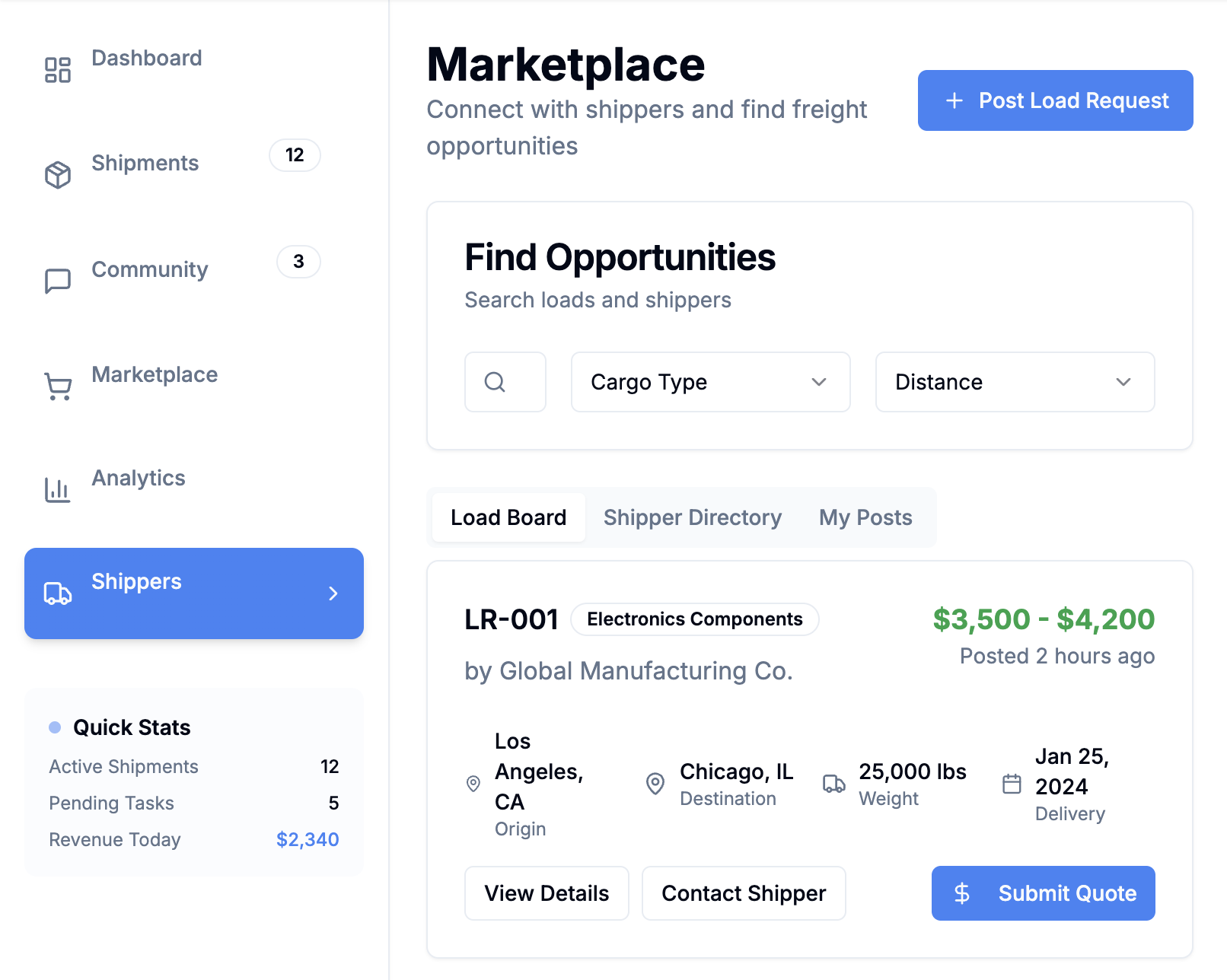
Task: Open the Distance dropdown
Action: click(1015, 382)
